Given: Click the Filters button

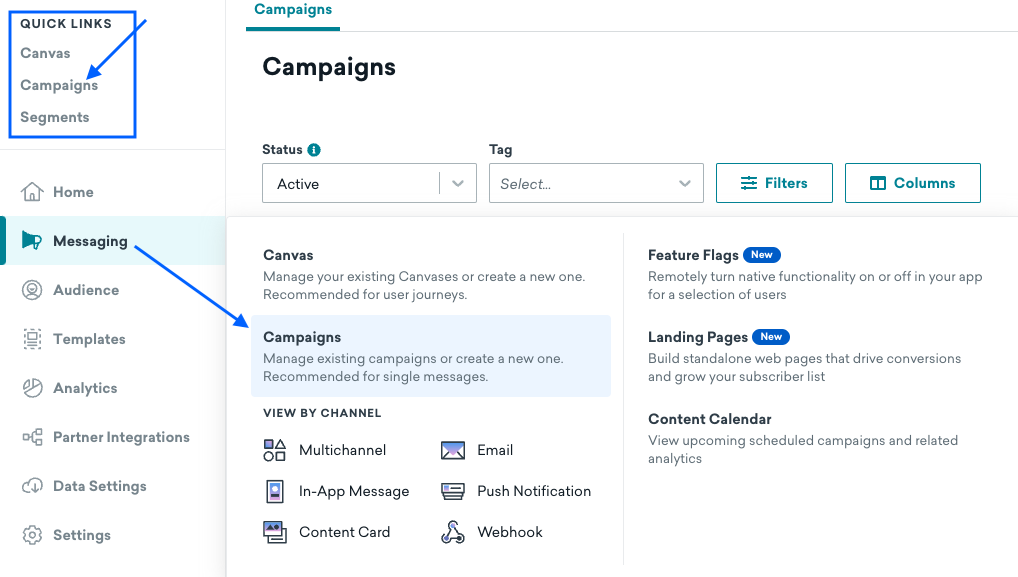Looking at the screenshot, I should pos(774,183).
